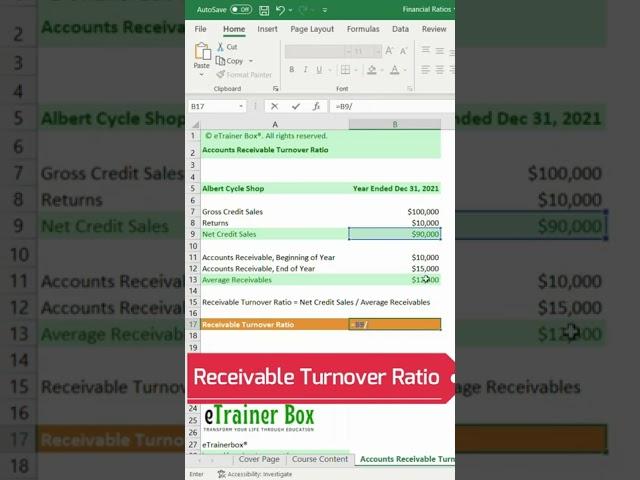
Task: Open the Review ribbon tab
Action: [434, 29]
